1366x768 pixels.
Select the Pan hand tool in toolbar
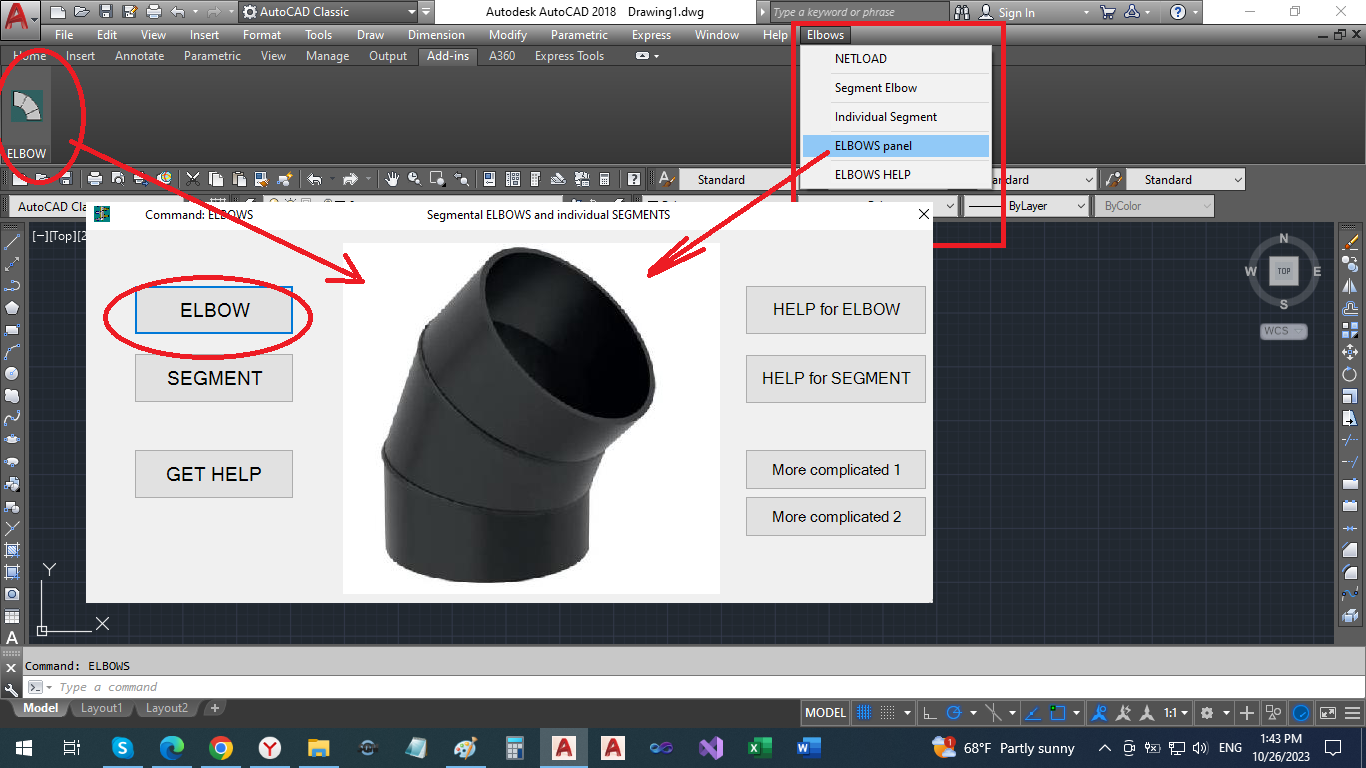tap(392, 179)
